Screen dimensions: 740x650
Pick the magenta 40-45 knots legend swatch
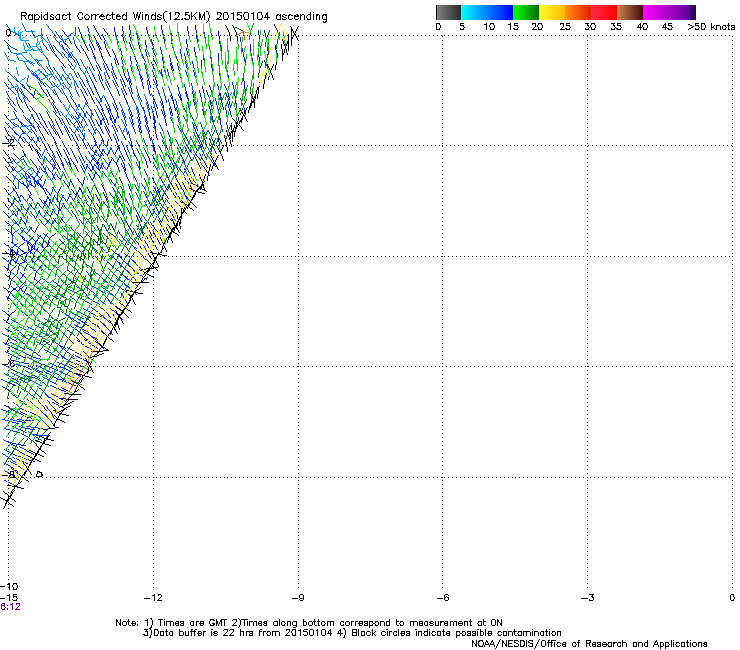[x=656, y=12]
